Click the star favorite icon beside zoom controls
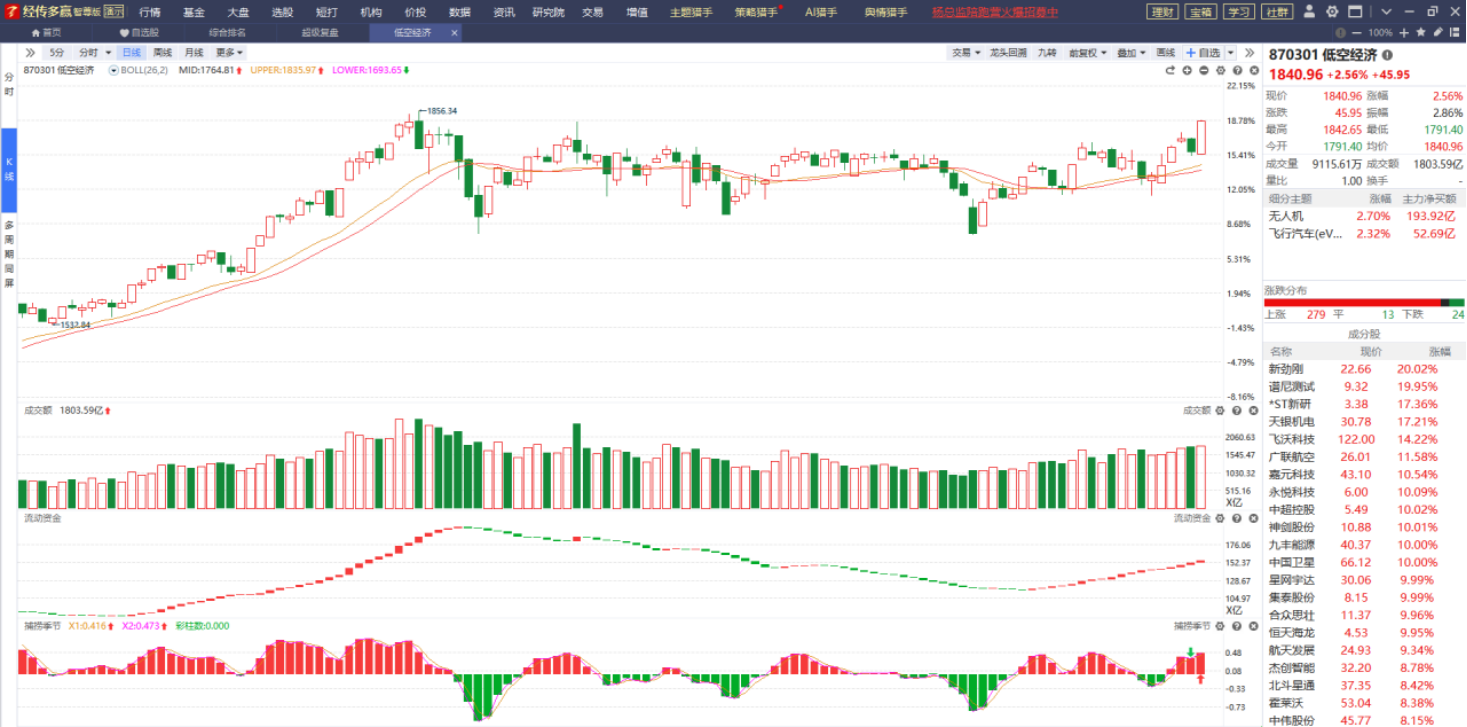1467x727 pixels. click(x=1421, y=32)
